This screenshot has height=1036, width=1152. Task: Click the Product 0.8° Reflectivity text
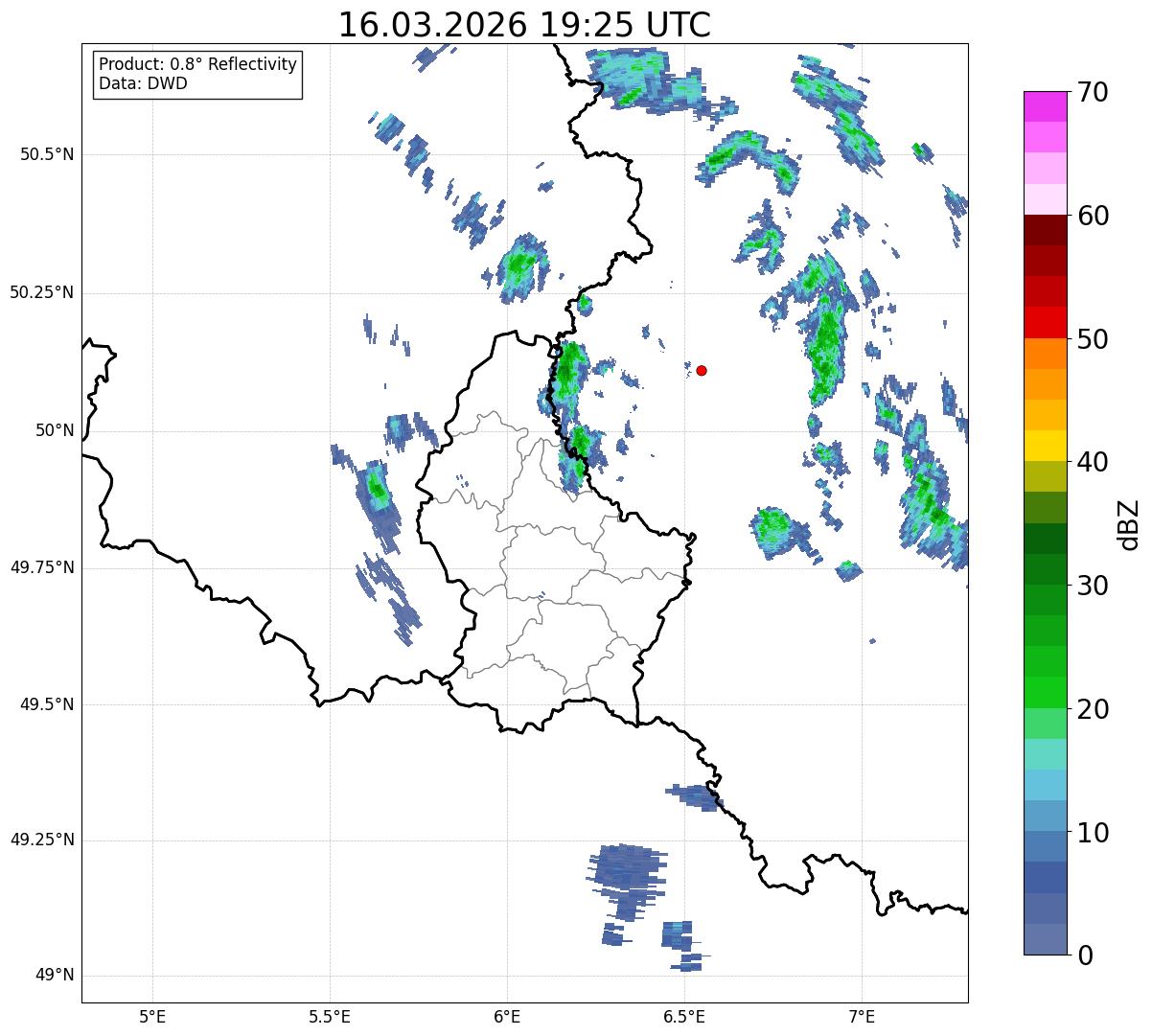pyautogui.click(x=197, y=64)
